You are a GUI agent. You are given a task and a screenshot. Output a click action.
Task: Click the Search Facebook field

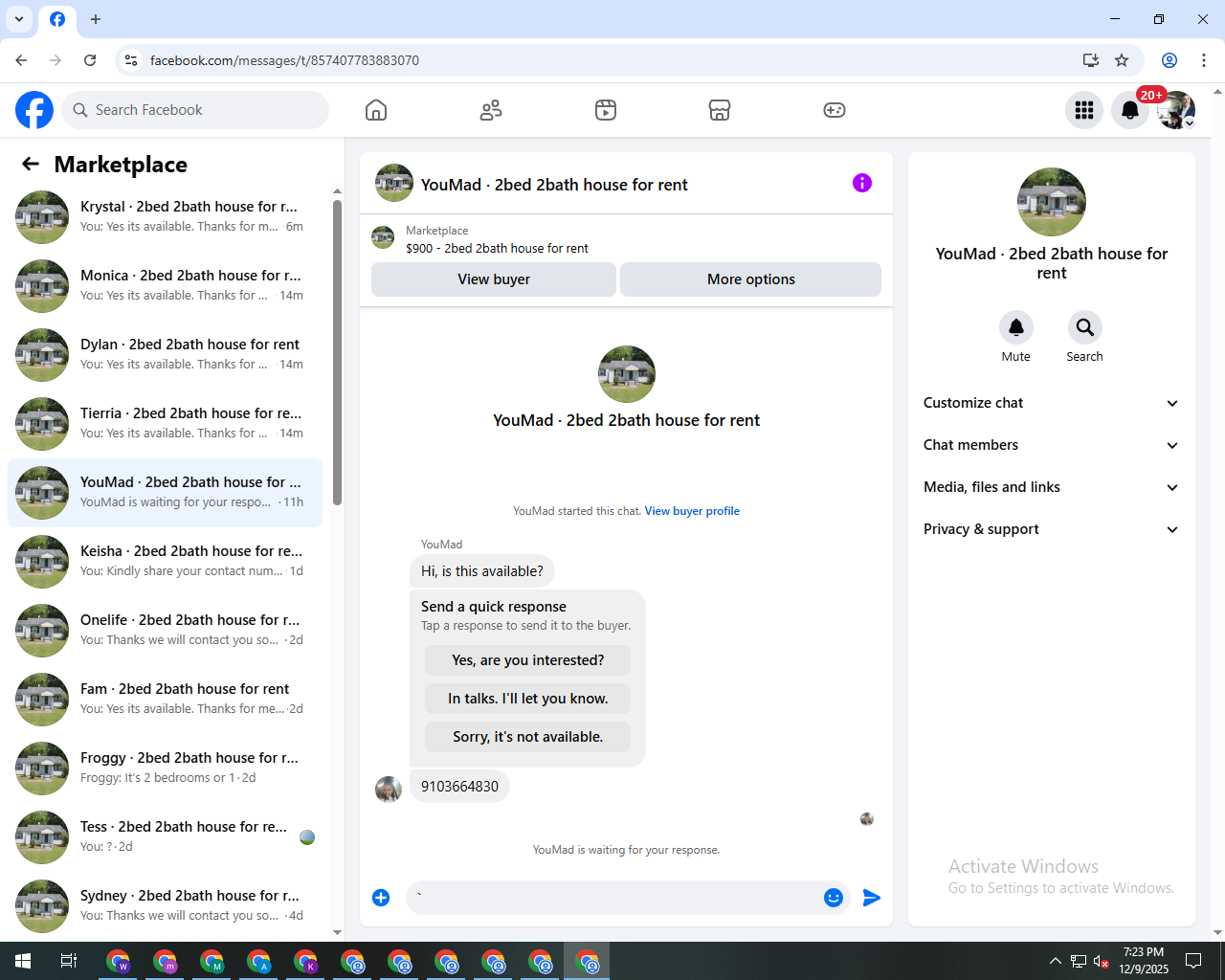[195, 110]
